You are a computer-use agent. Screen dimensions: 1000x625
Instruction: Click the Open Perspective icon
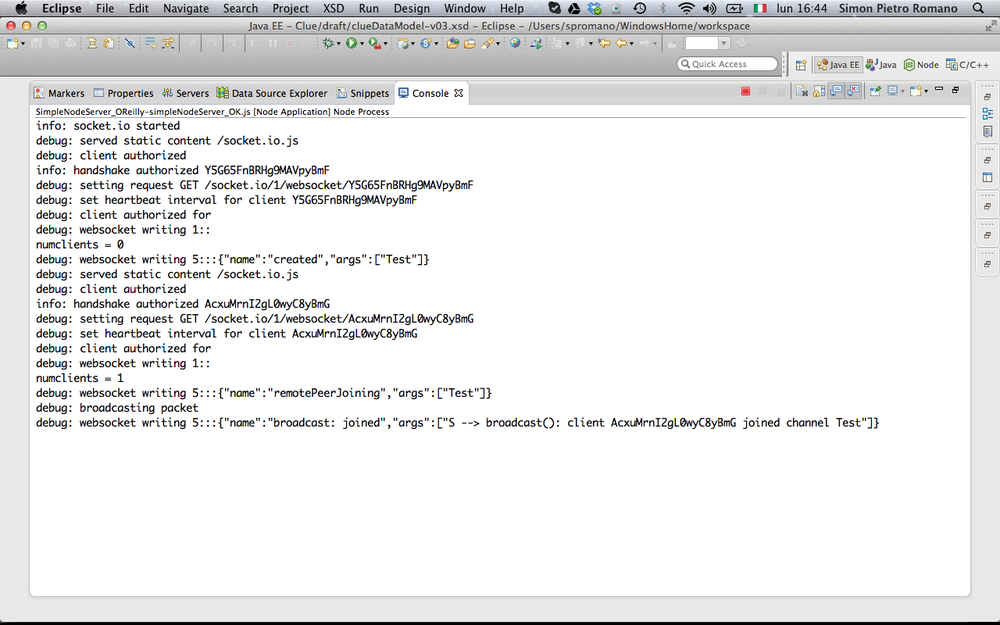pos(801,63)
